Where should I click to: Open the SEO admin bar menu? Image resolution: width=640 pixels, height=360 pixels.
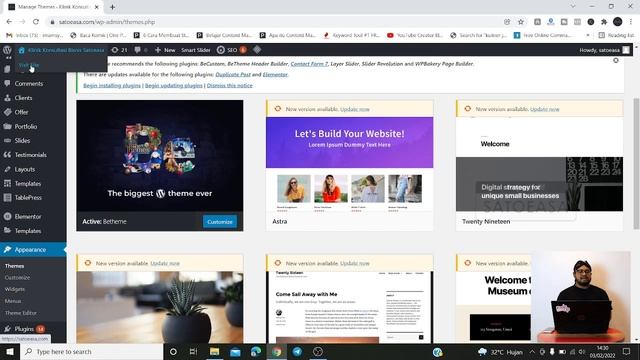[231, 50]
